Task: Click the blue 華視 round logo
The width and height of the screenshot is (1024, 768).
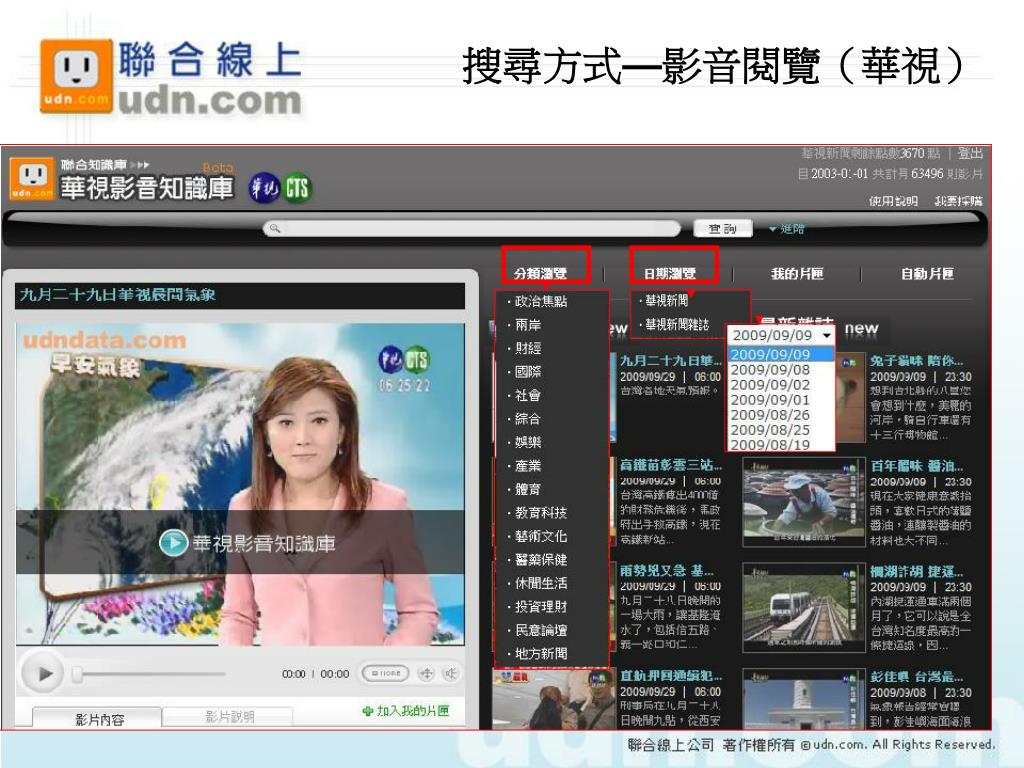Action: point(264,188)
